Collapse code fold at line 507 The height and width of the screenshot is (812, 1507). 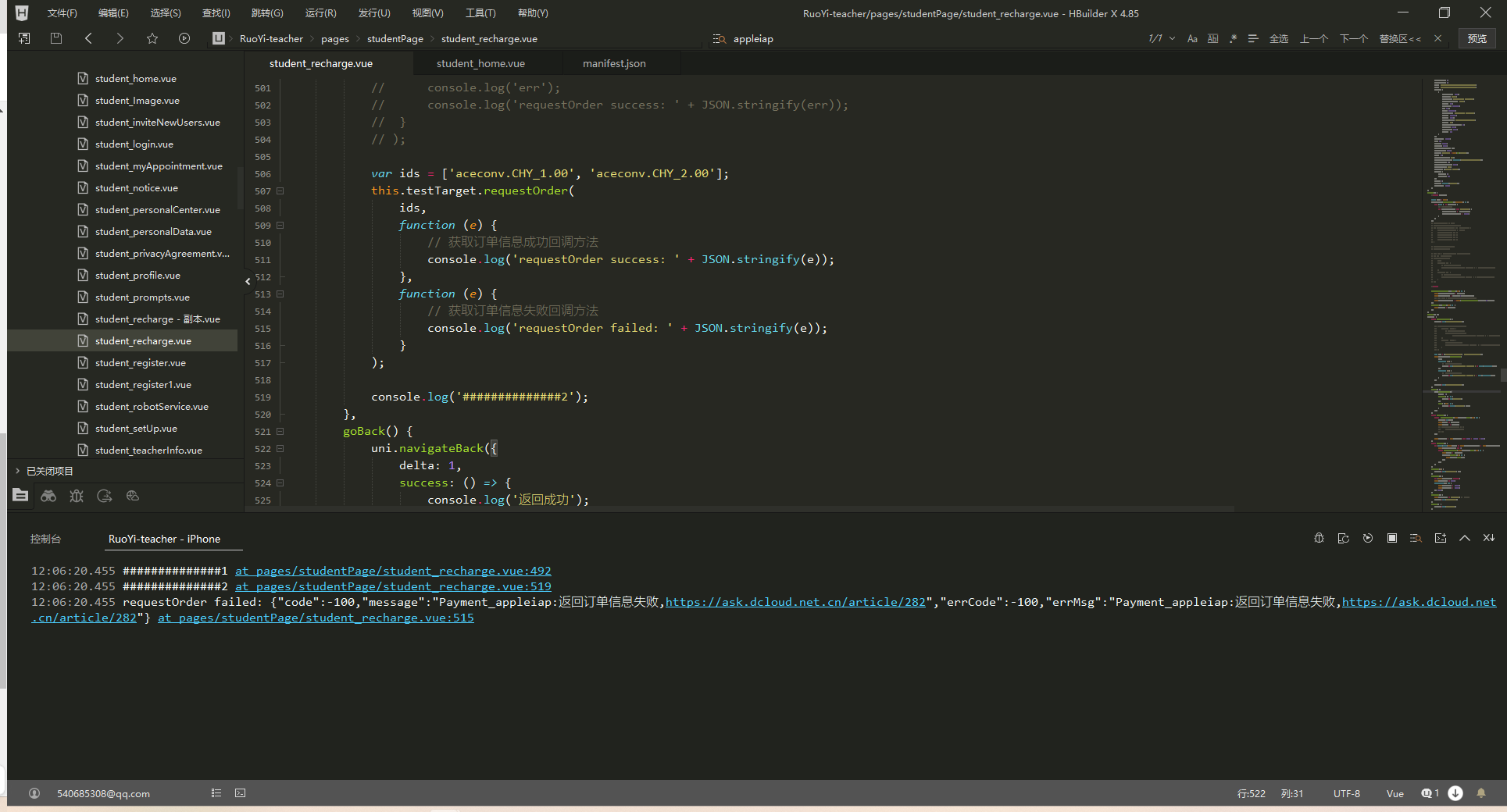click(280, 191)
